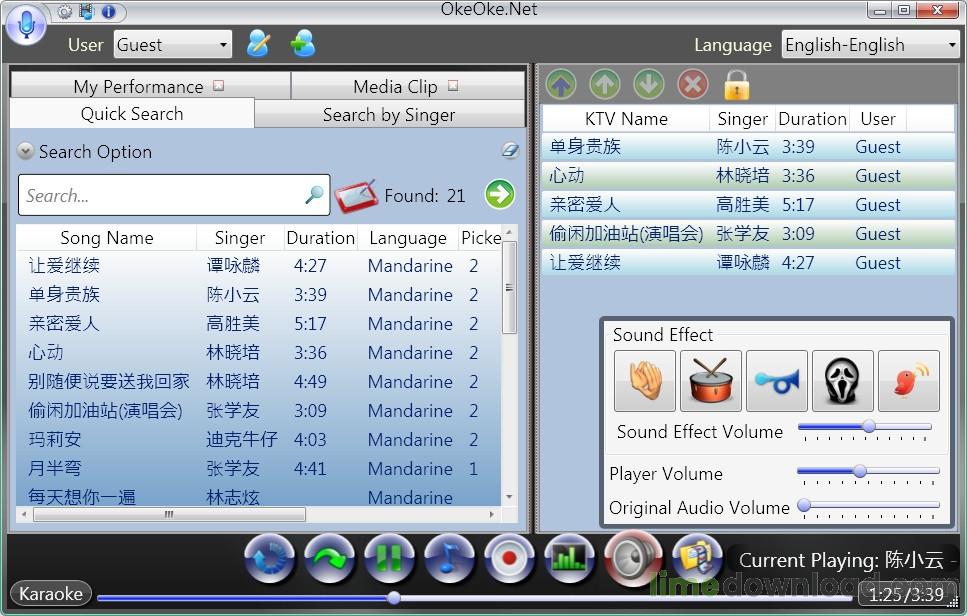Image resolution: width=967 pixels, height=616 pixels.
Task: Play the scream mask sound effect
Action: pos(842,381)
